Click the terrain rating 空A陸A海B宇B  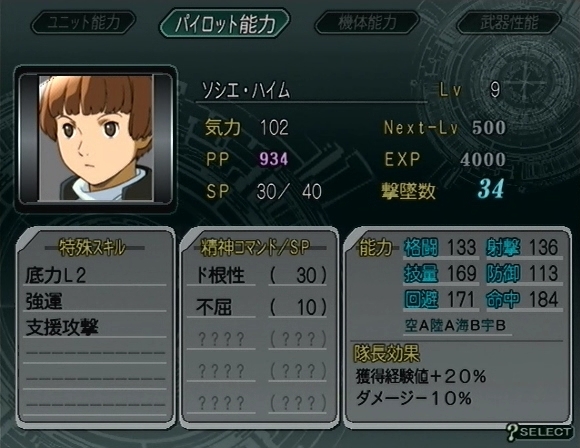(x=455, y=326)
